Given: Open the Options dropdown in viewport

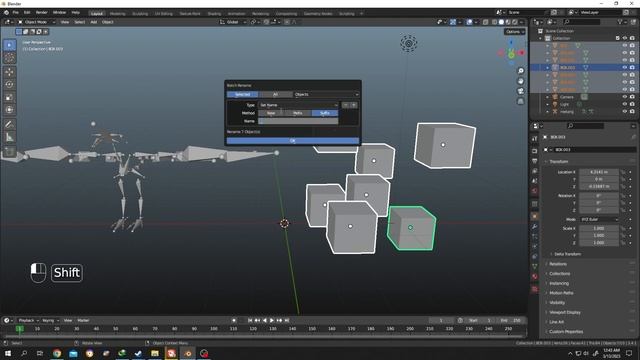Looking at the screenshot, I should 515,32.
